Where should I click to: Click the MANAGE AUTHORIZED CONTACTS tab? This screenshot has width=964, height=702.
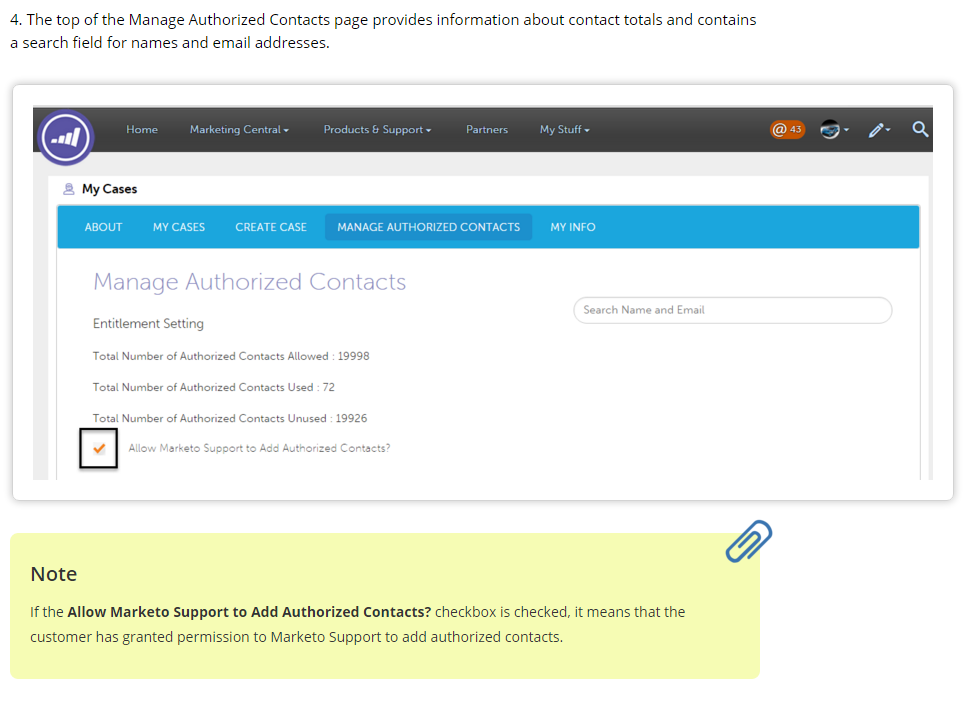[x=428, y=227]
